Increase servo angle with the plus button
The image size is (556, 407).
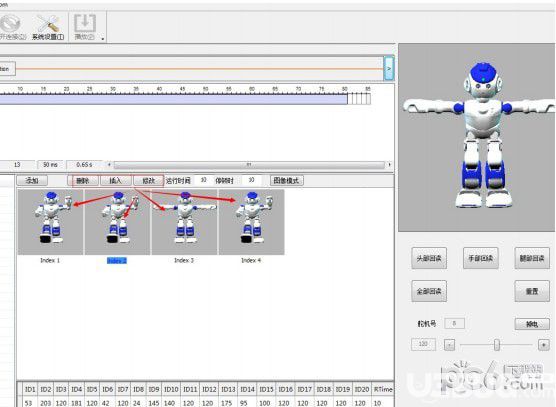pos(544,345)
